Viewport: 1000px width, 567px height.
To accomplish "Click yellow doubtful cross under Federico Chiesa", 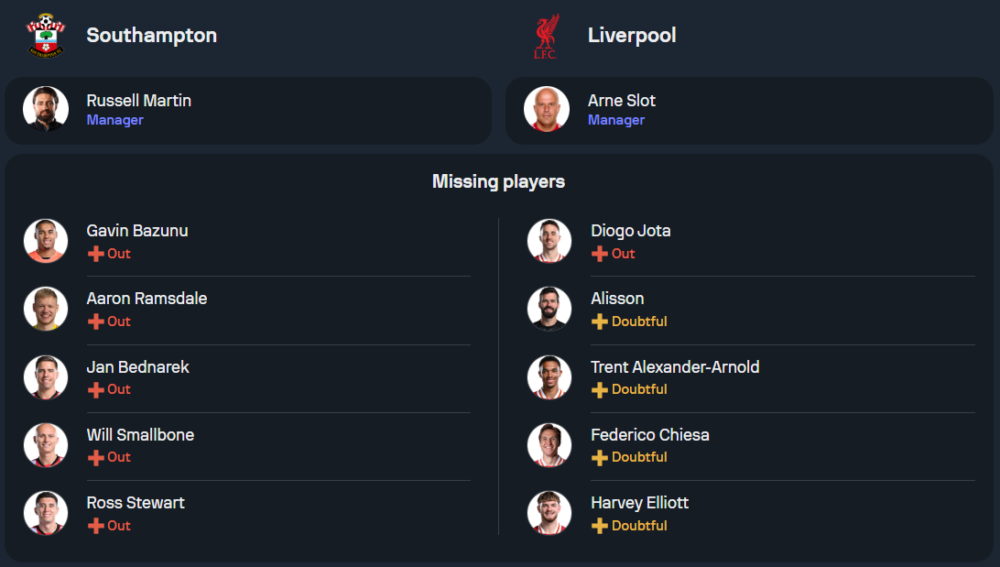I will point(599,457).
